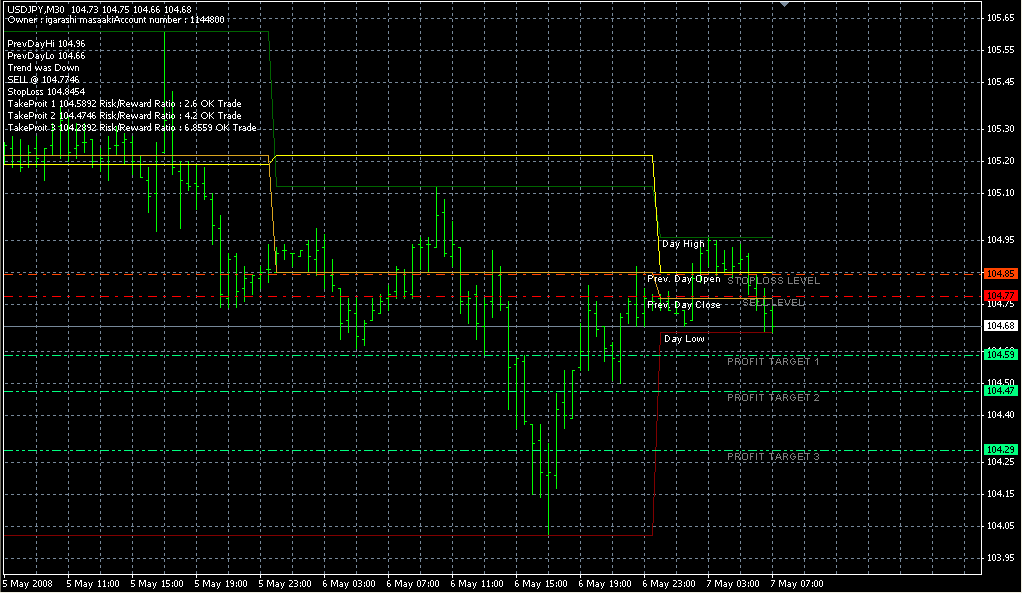Click the PROFIT TARGET 2 label
This screenshot has height=594, width=1024.
pyautogui.click(x=773, y=398)
